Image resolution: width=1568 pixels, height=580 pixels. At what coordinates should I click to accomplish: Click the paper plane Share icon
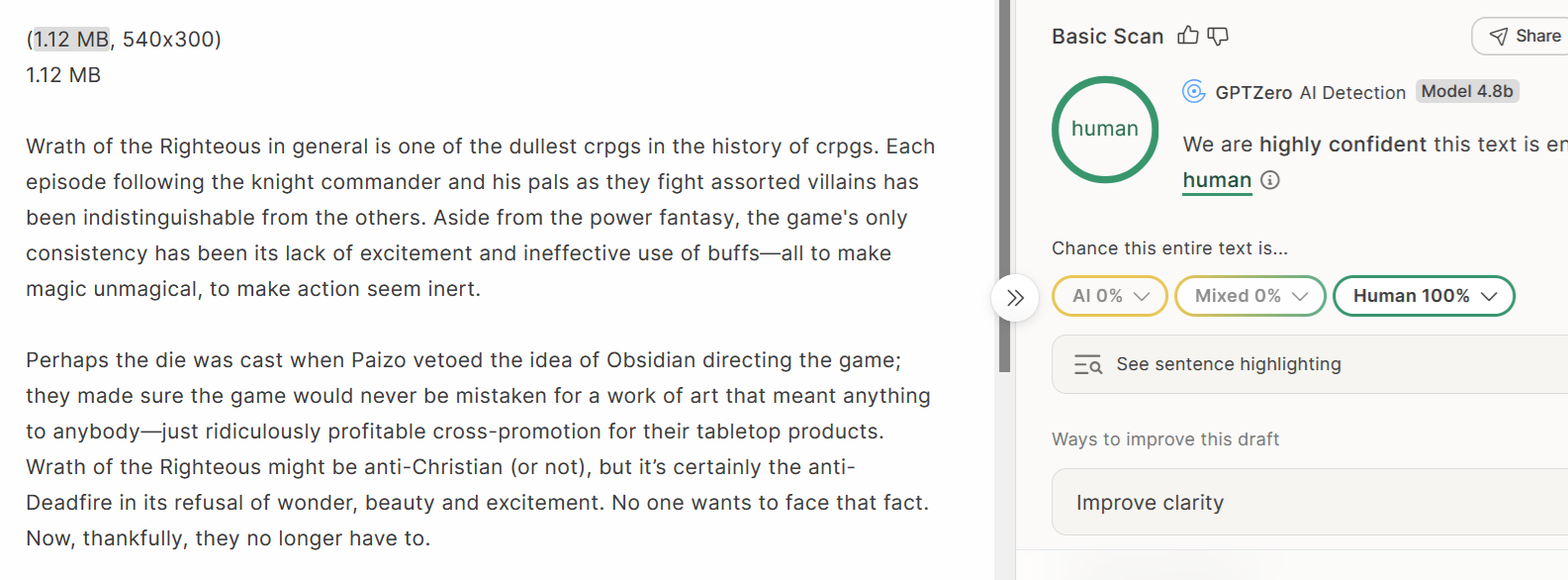tap(1499, 37)
